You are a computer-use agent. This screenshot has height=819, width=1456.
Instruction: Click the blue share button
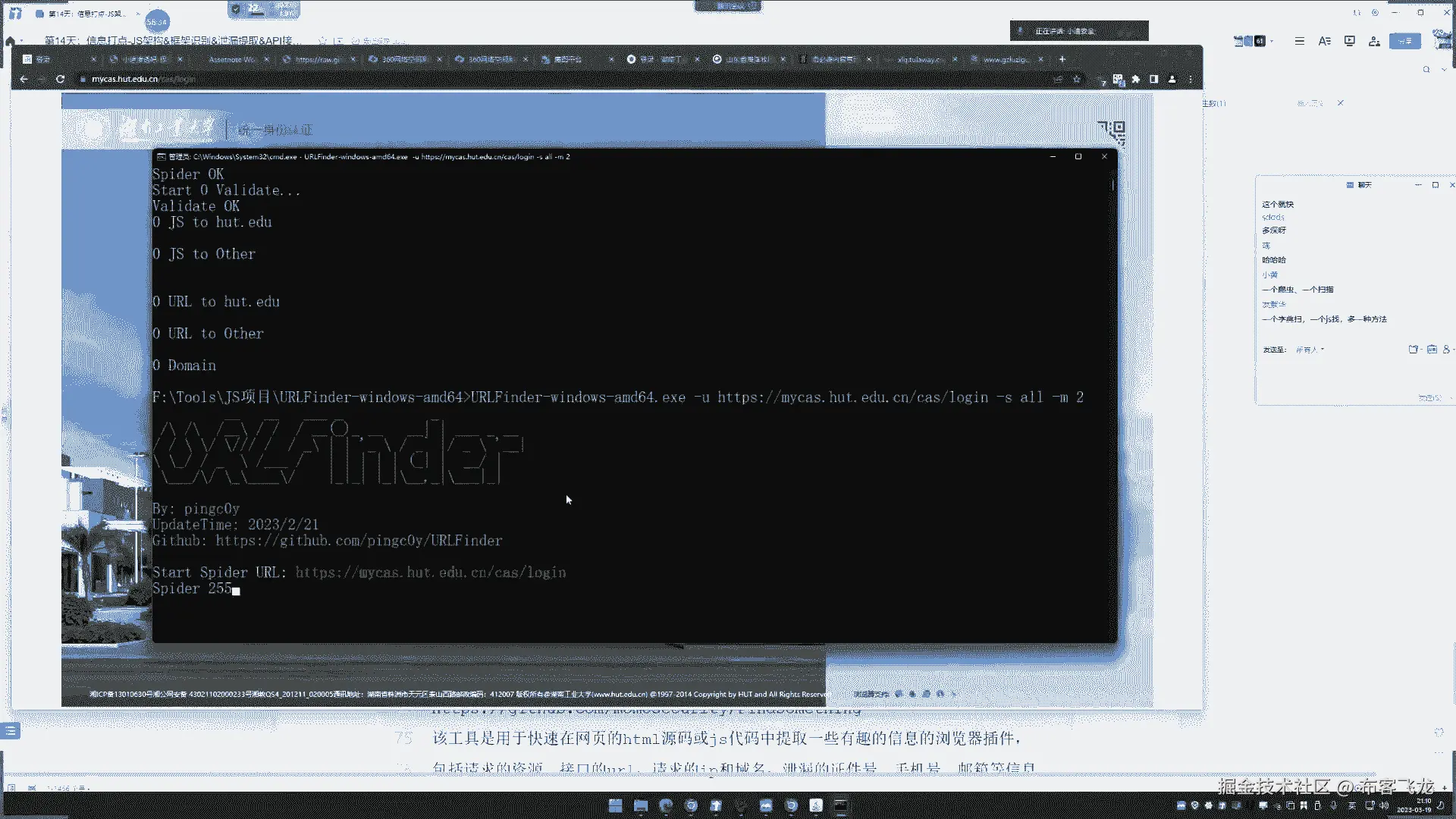(1404, 41)
